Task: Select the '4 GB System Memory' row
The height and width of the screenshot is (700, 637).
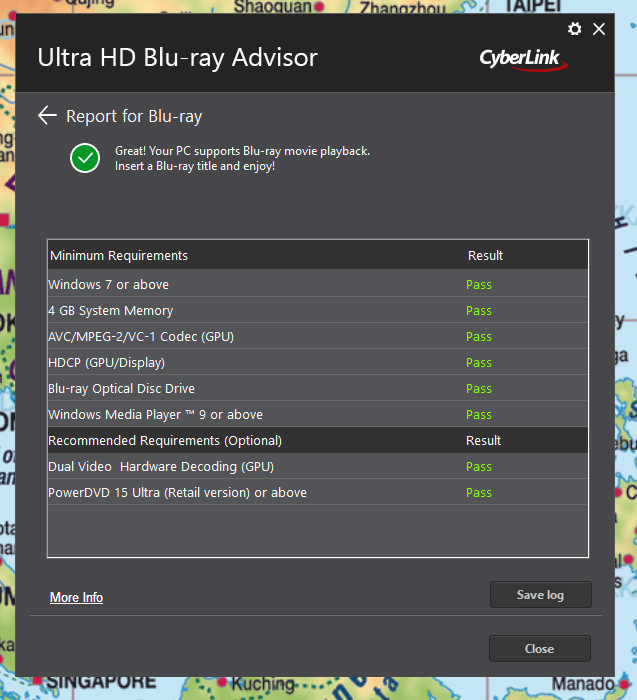Action: click(x=317, y=310)
